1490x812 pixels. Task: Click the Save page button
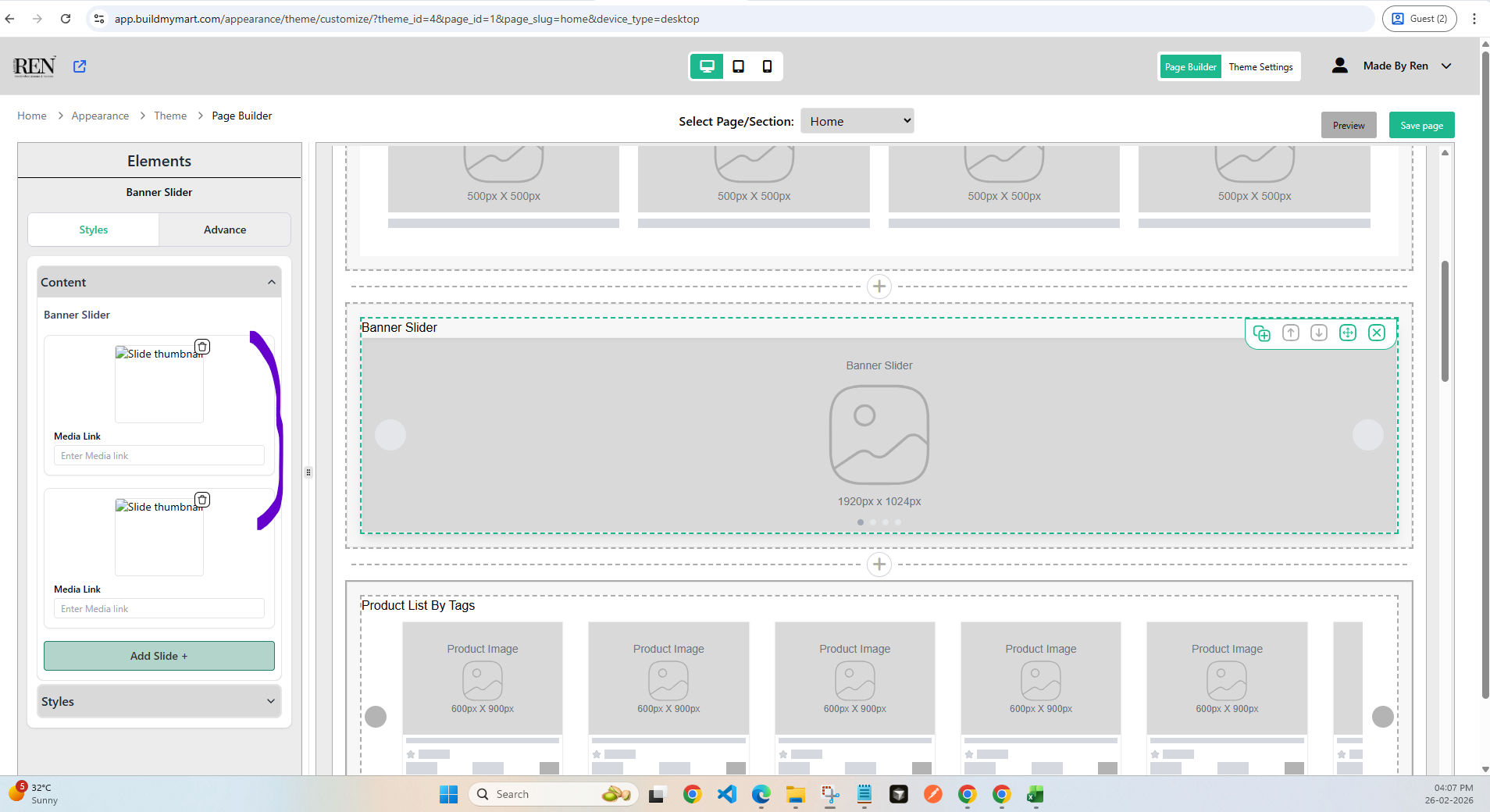click(x=1421, y=125)
